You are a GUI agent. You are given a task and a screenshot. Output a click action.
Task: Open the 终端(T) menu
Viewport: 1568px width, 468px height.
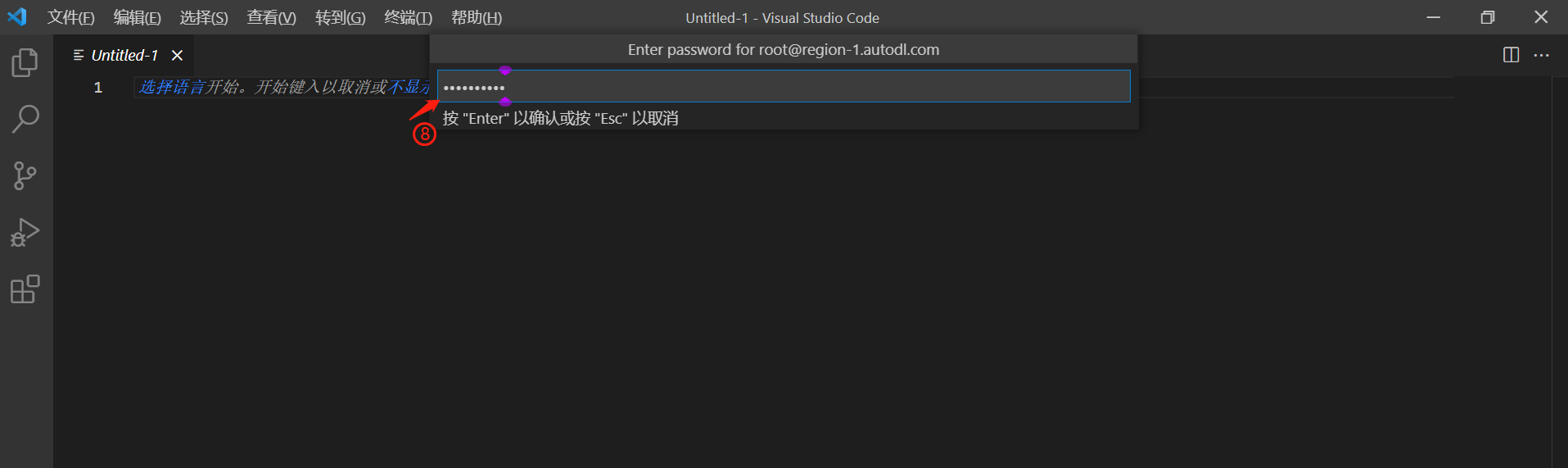pyautogui.click(x=409, y=17)
